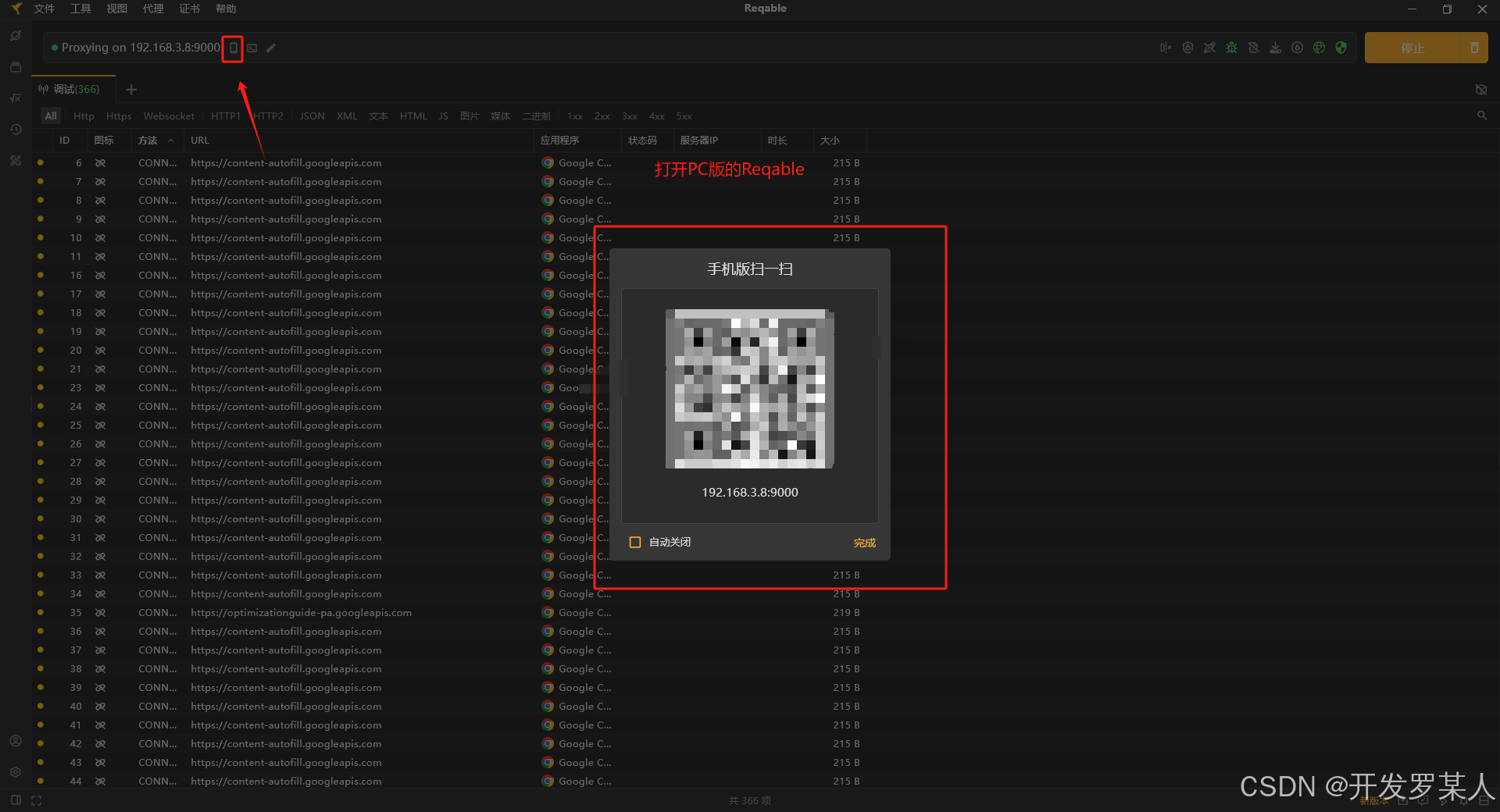Toggle the crossed-out script file icon

coord(1253,48)
